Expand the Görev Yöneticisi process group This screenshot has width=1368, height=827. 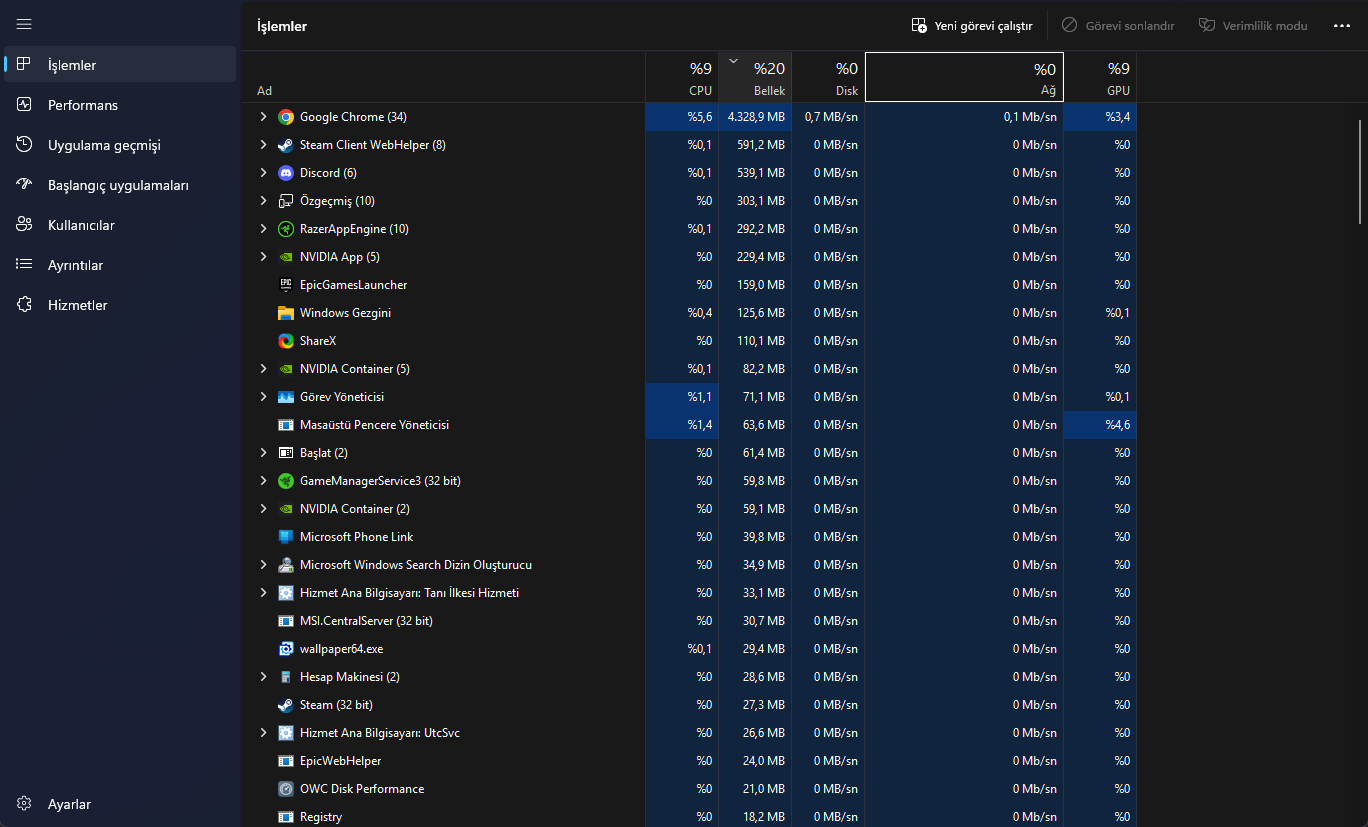tap(263, 397)
